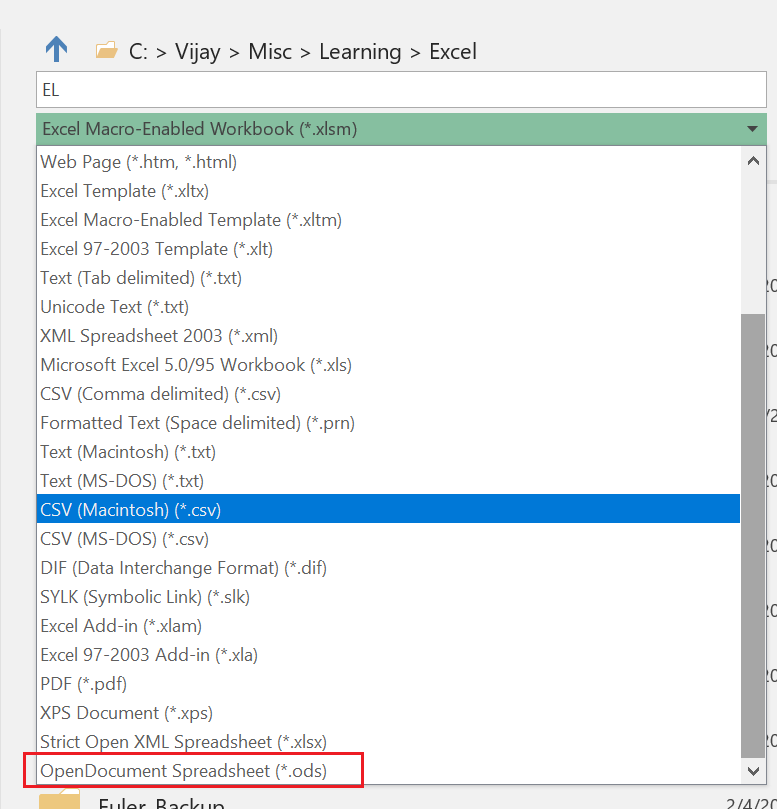
Task: Select Unicode Text (*.txt) format
Action: pos(388,307)
